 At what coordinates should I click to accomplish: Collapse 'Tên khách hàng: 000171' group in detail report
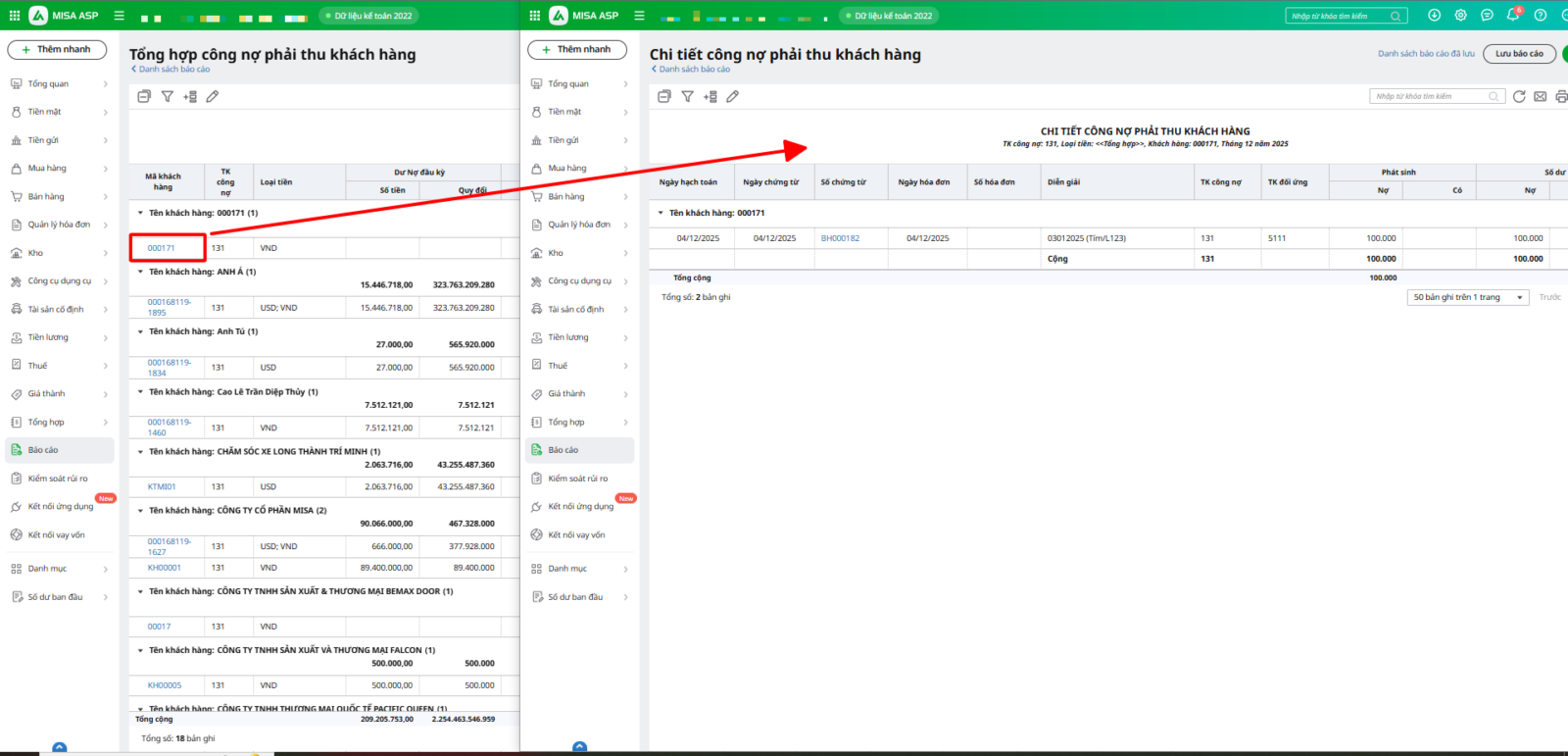[x=661, y=213]
